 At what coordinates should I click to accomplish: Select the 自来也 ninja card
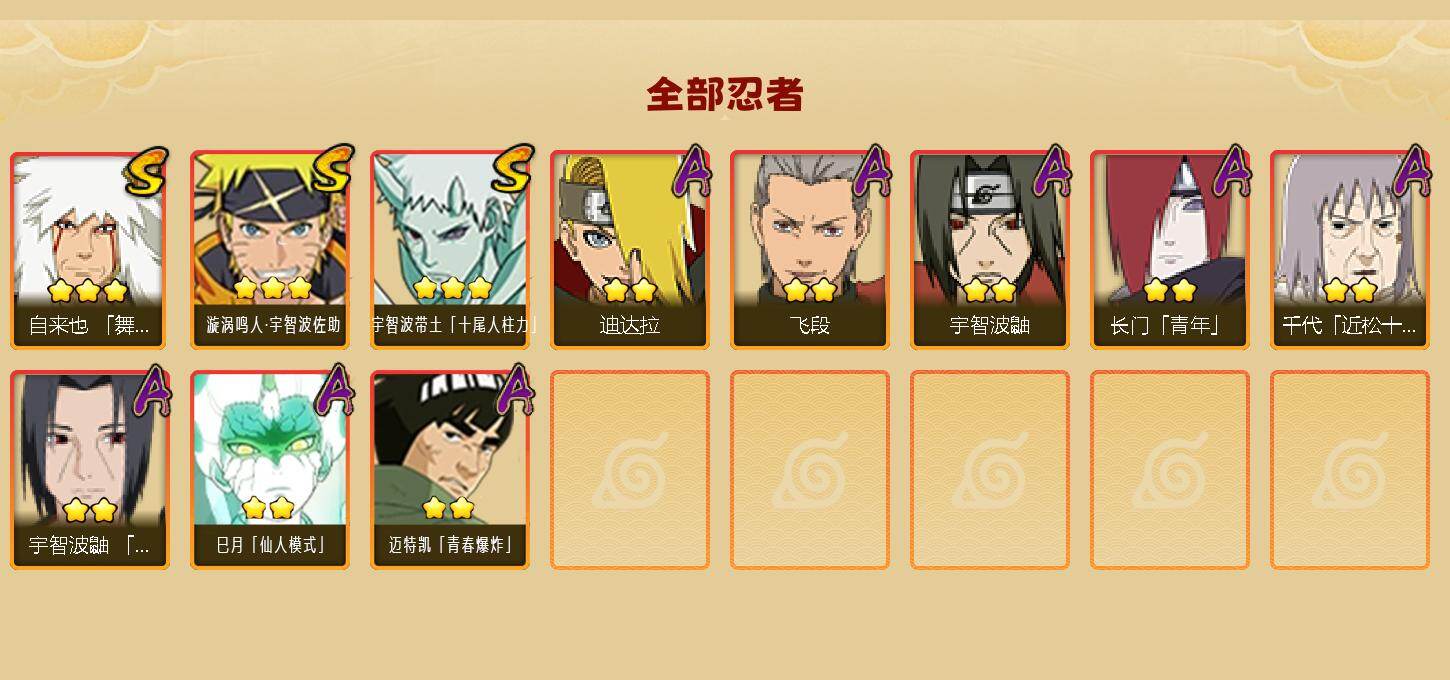(x=90, y=249)
